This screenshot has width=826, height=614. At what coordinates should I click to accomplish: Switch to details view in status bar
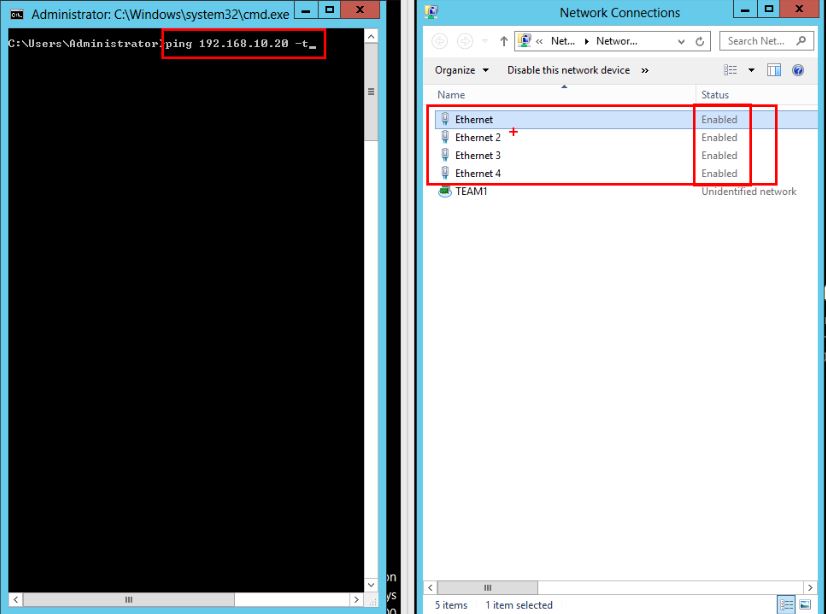pyautogui.click(x=787, y=605)
